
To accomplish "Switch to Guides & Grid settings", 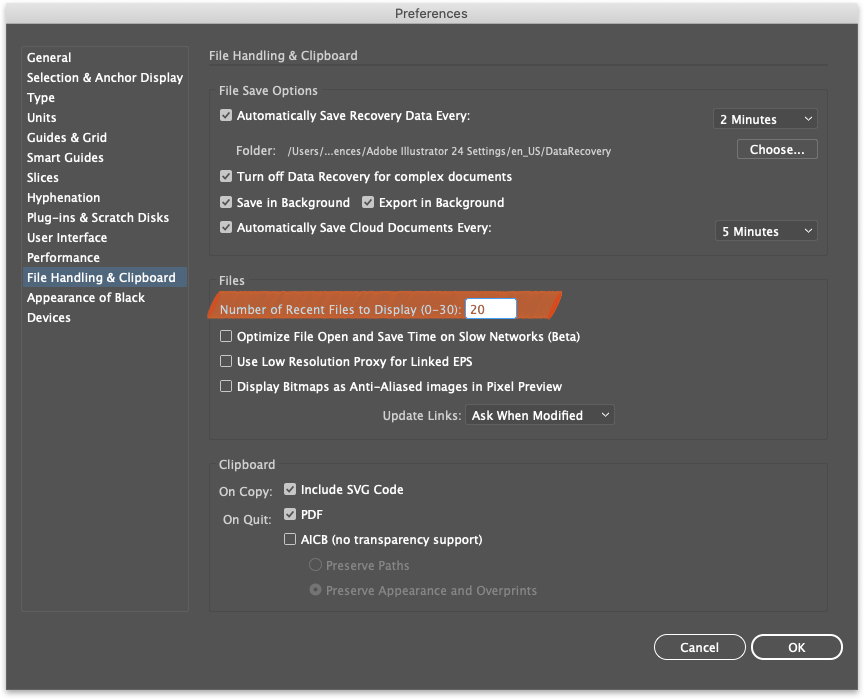I will pos(66,137).
